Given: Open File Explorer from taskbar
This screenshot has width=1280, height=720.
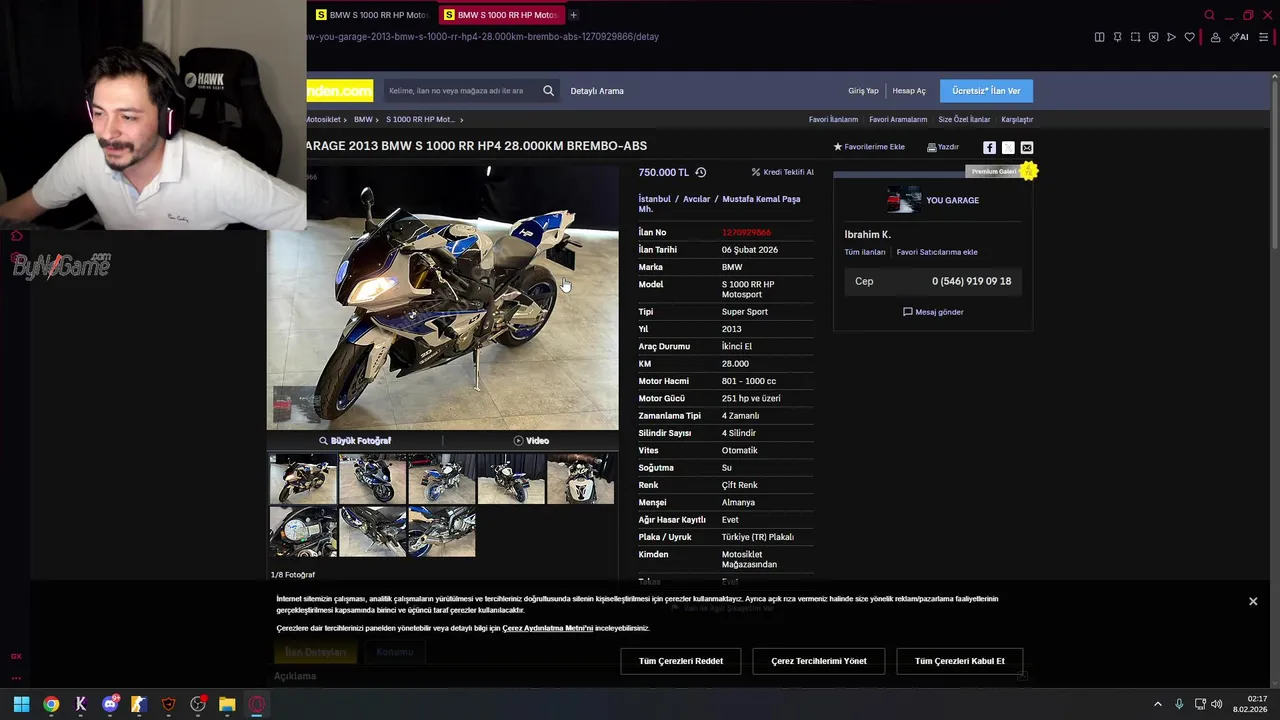Looking at the screenshot, I should (x=227, y=704).
